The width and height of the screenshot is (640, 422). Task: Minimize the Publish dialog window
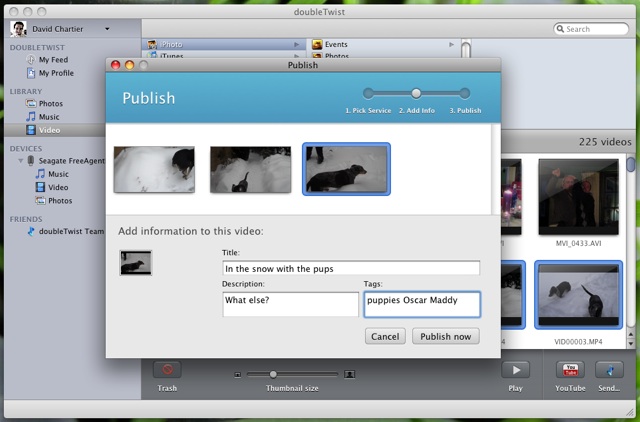[x=129, y=65]
